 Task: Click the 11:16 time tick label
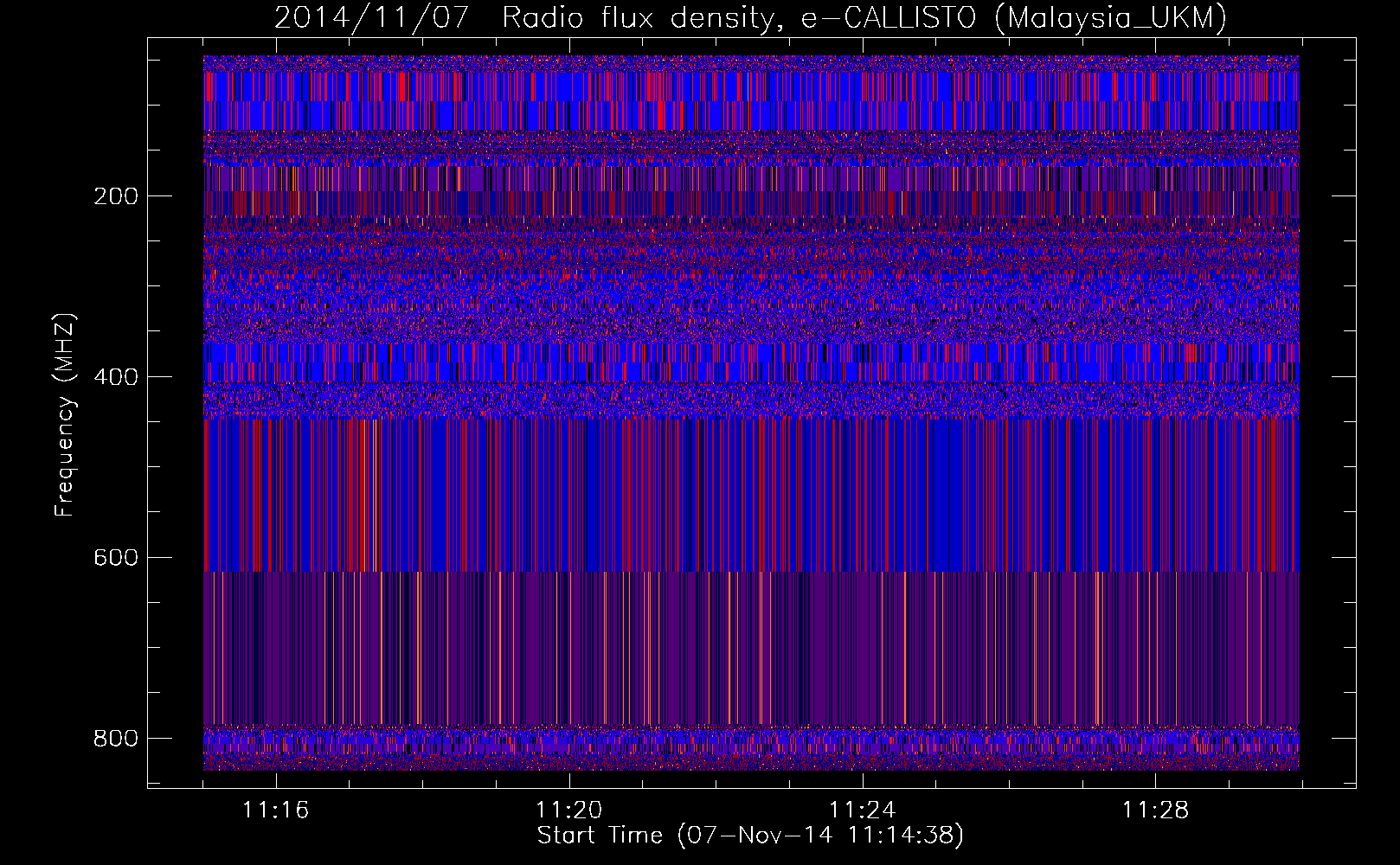(x=275, y=811)
